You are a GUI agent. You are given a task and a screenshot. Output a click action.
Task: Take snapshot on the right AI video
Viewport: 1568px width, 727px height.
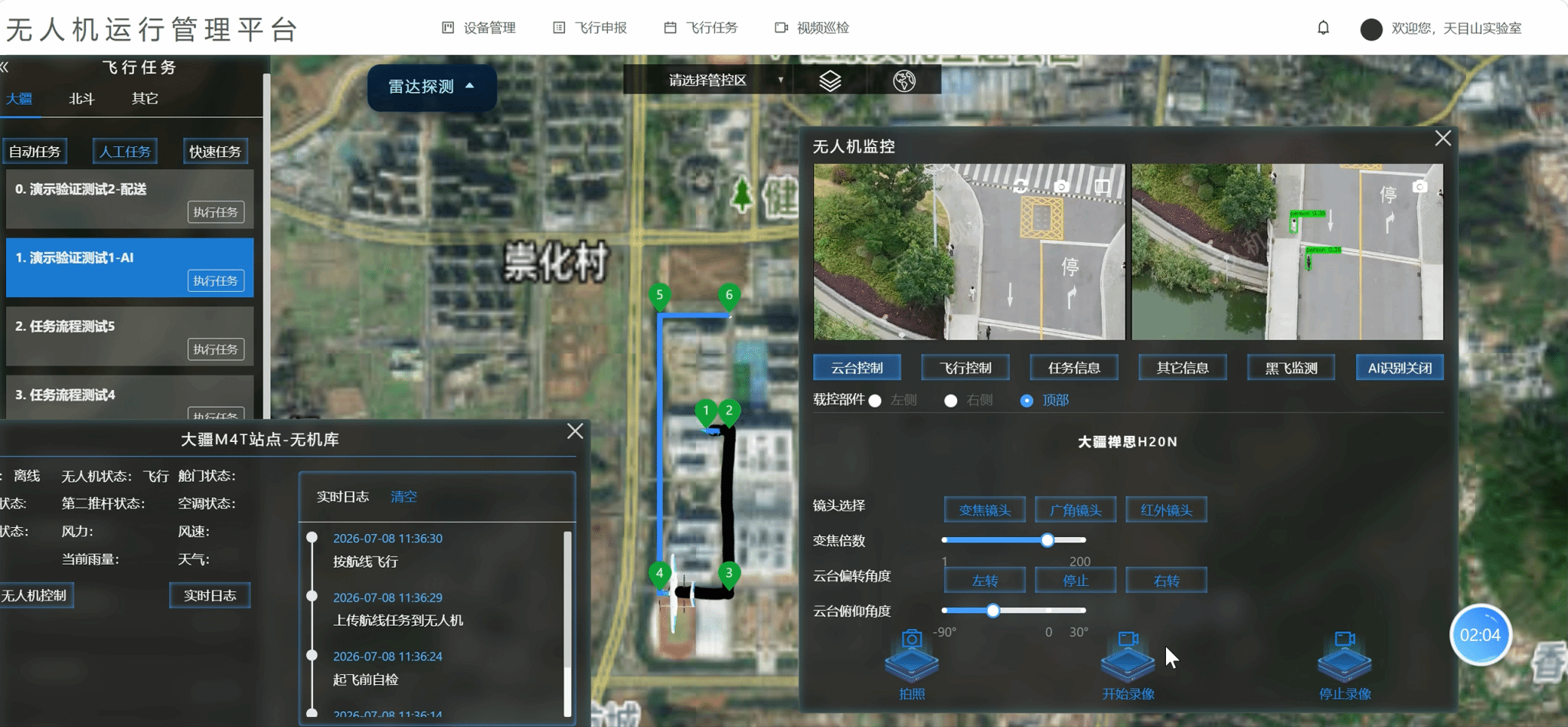[x=1419, y=186]
